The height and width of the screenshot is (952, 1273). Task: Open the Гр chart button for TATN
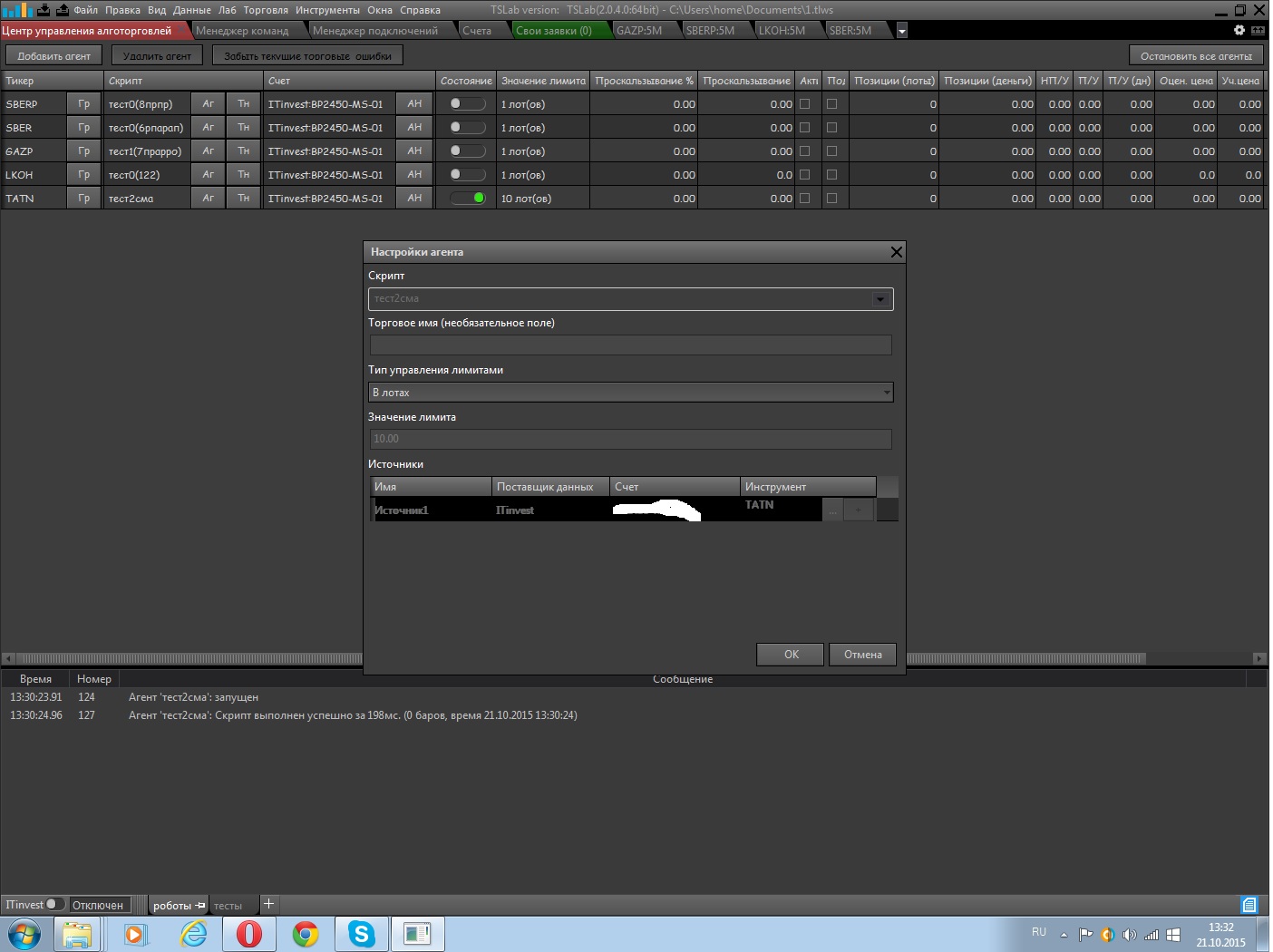click(x=84, y=199)
